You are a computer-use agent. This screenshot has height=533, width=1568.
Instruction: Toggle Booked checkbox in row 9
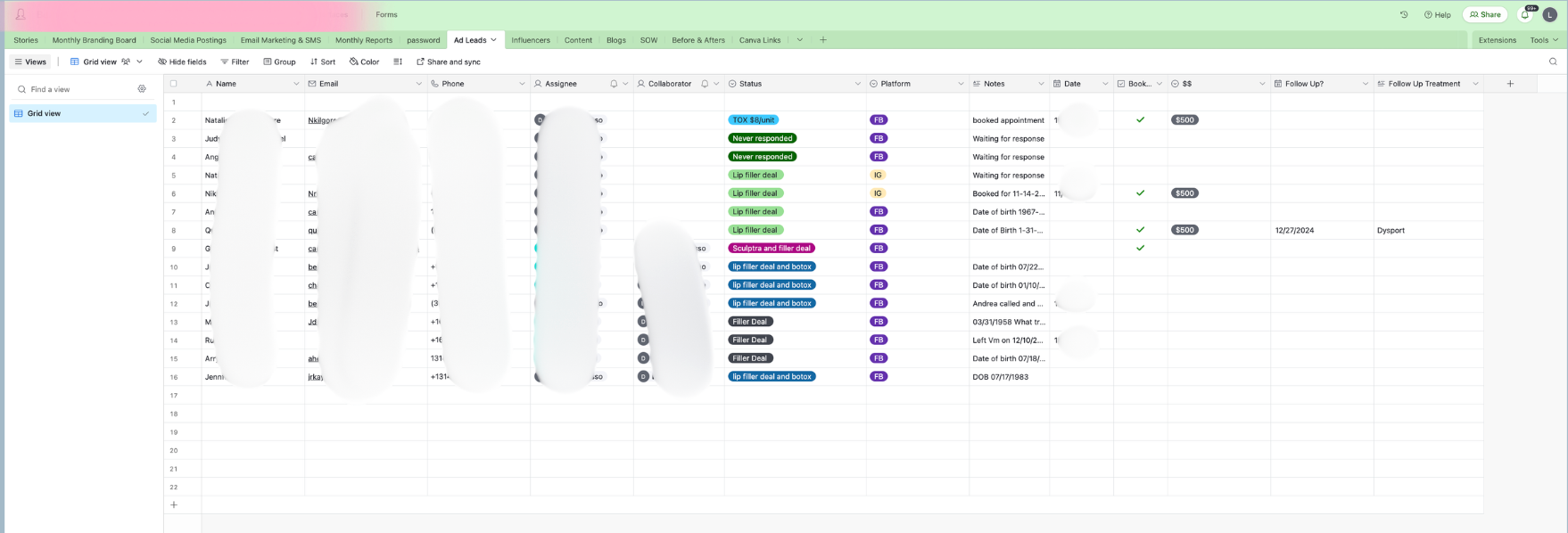(1140, 248)
